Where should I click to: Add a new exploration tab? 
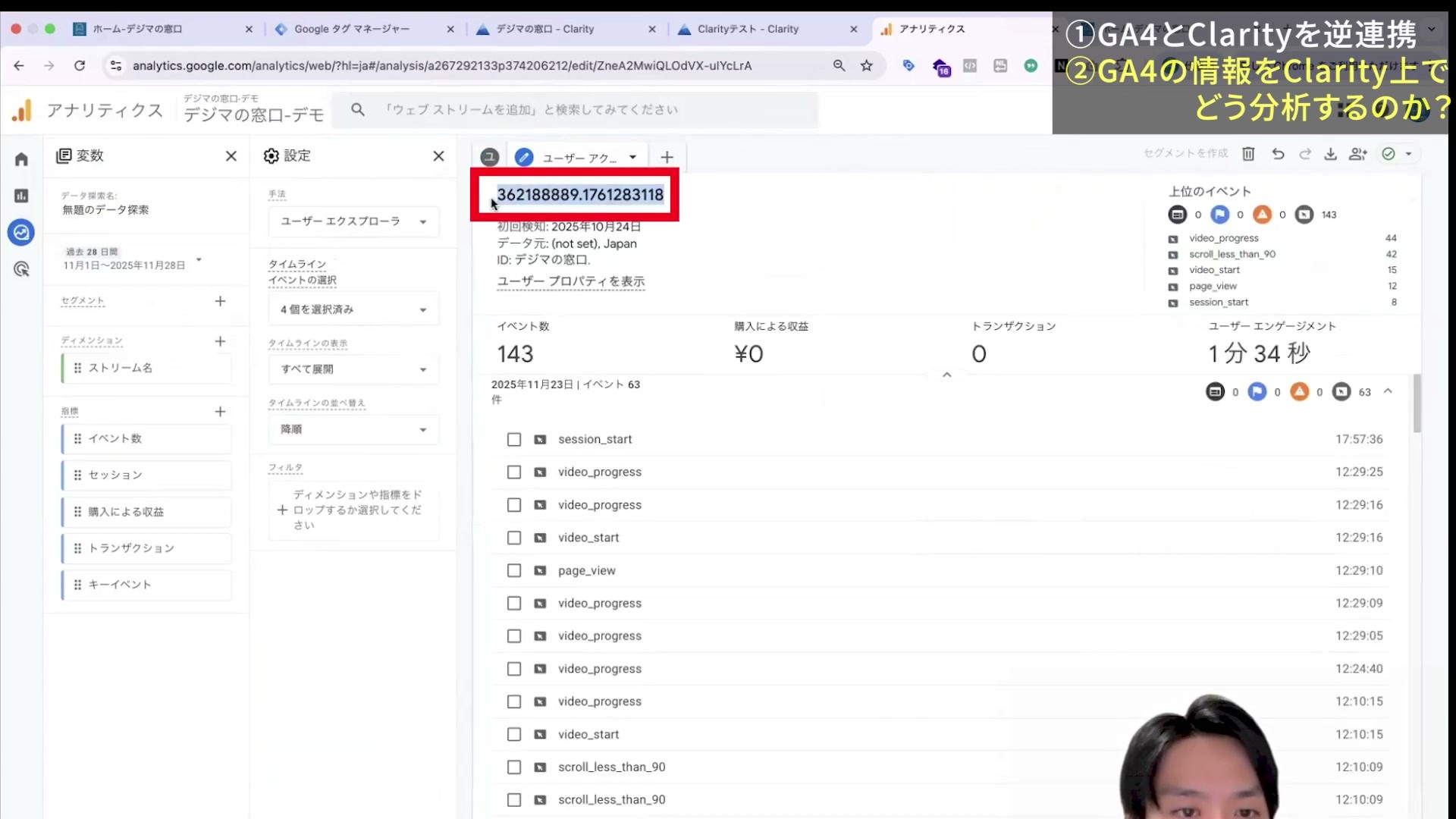click(667, 157)
